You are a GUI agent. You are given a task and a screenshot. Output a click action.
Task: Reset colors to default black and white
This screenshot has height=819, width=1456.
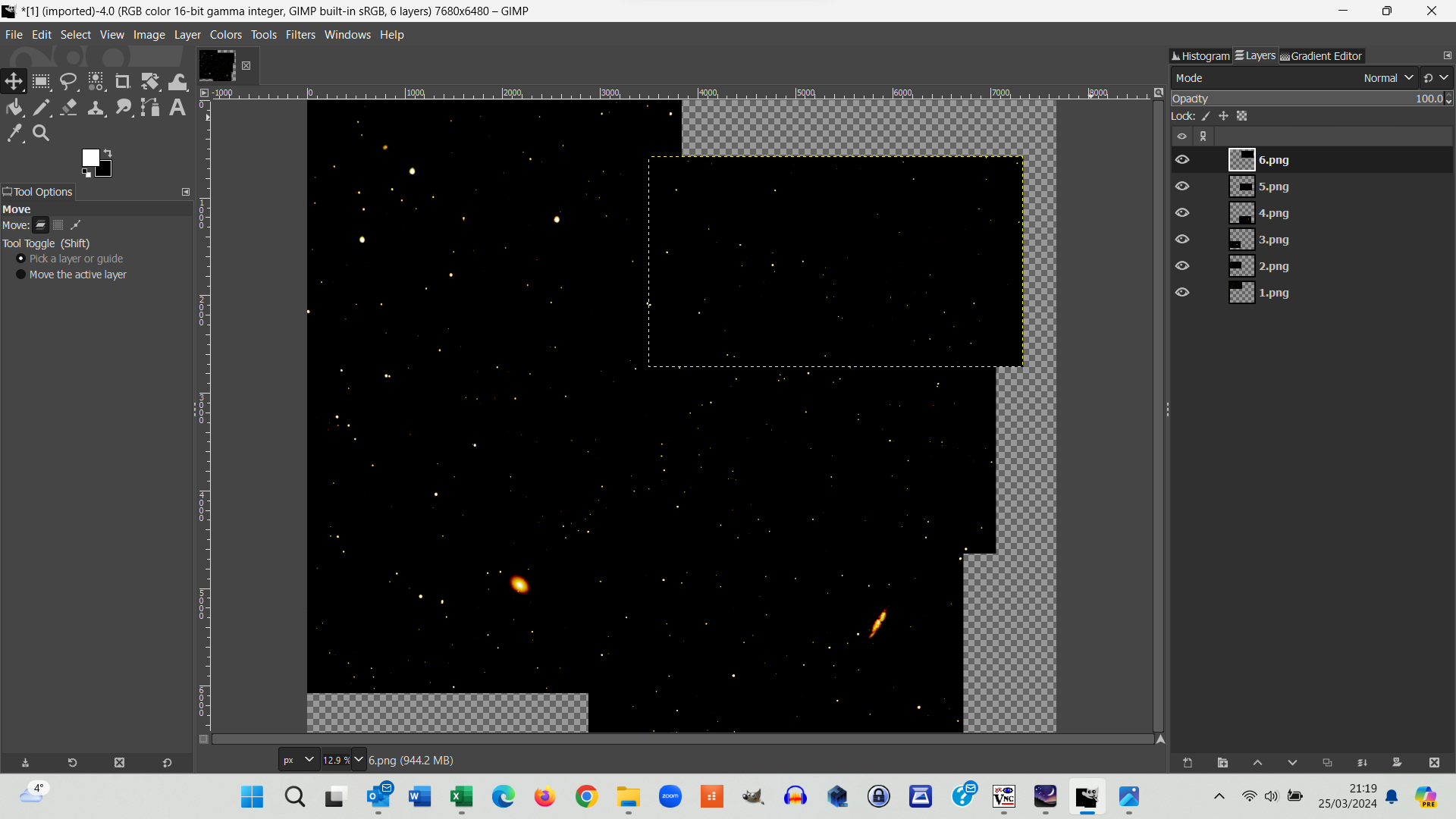coord(86,174)
